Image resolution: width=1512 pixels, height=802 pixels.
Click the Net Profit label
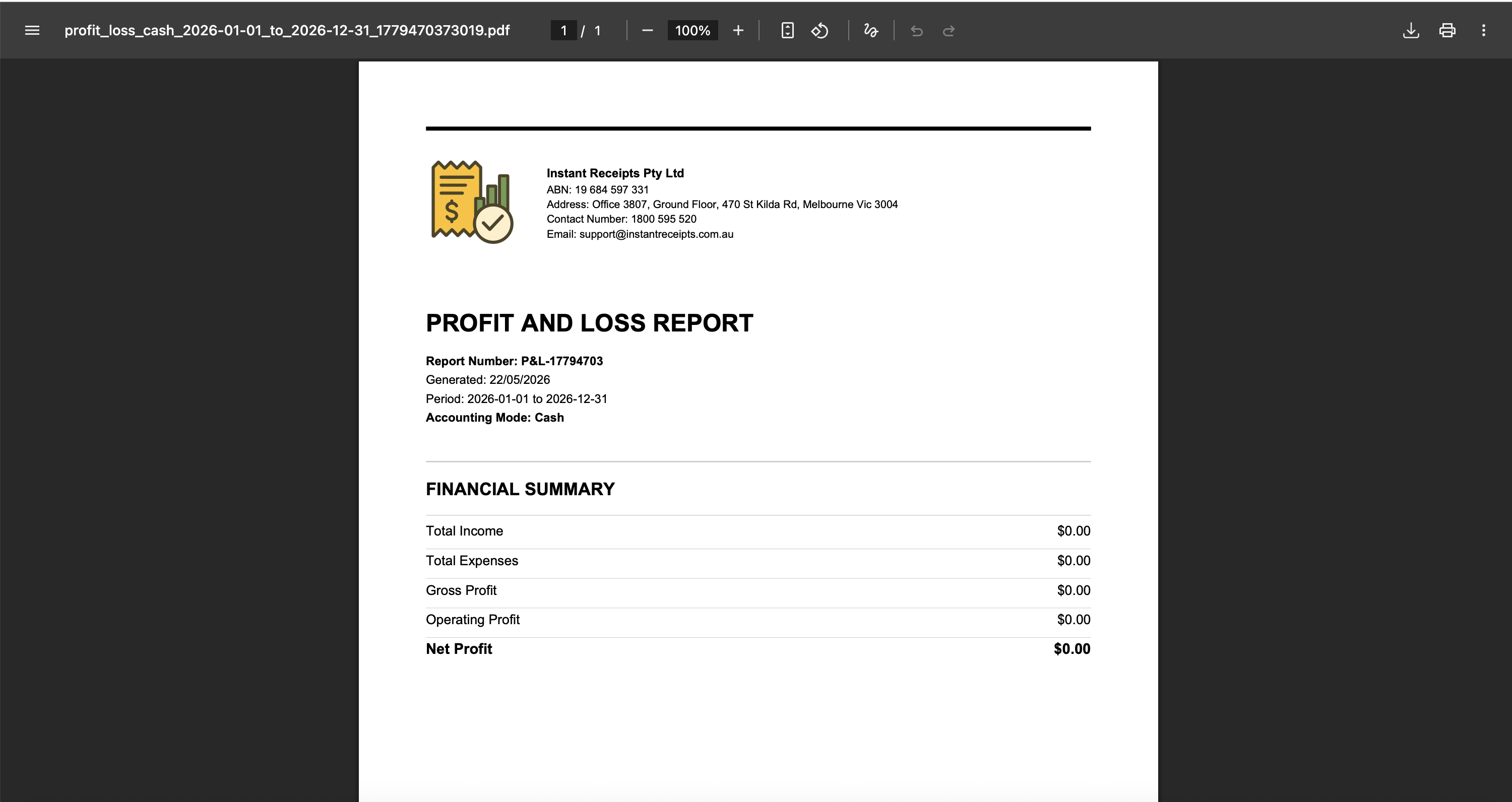(x=459, y=649)
